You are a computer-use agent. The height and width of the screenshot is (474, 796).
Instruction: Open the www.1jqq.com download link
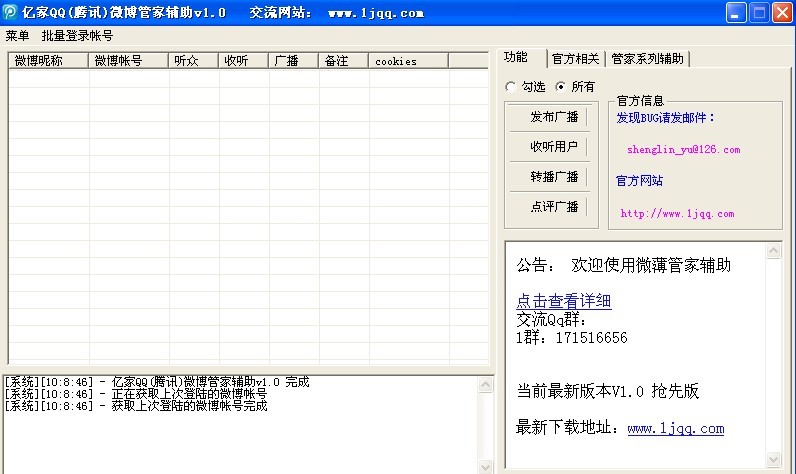(x=675, y=429)
